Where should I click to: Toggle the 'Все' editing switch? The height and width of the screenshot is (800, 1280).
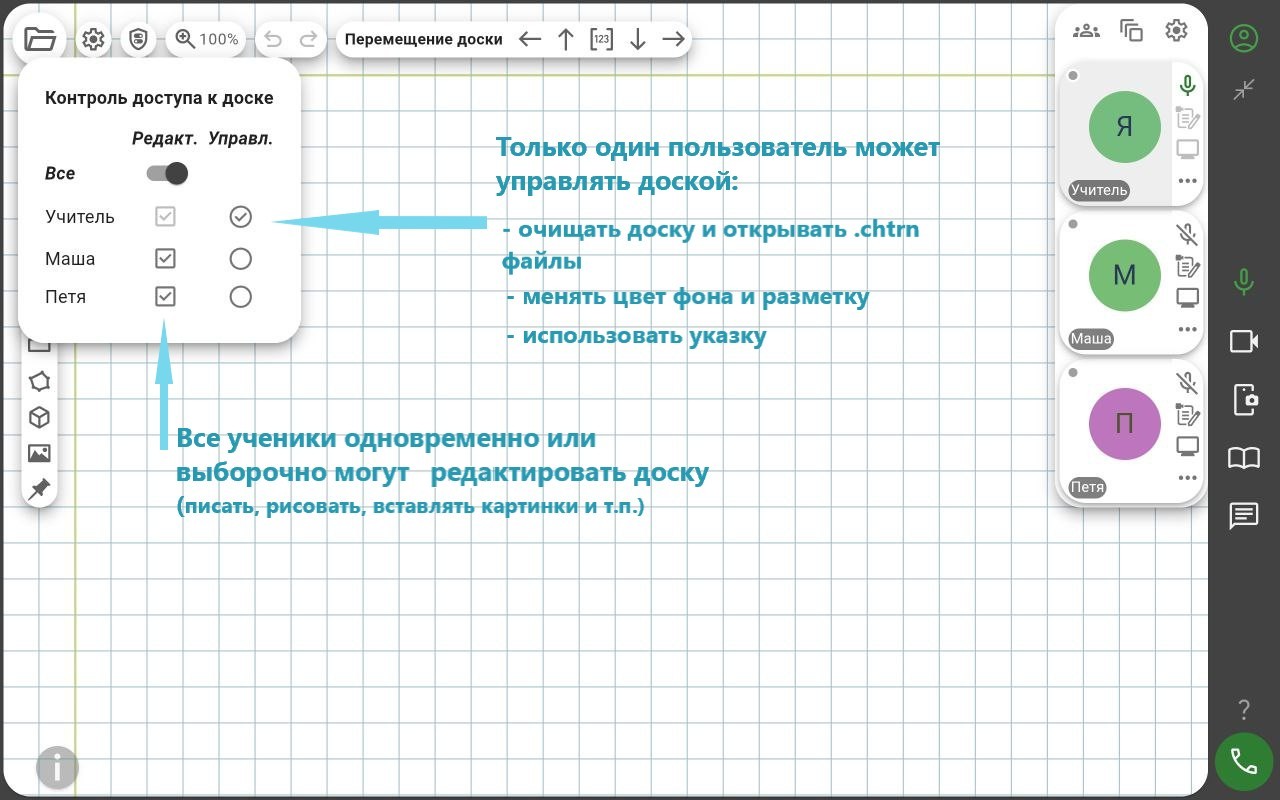[167, 173]
